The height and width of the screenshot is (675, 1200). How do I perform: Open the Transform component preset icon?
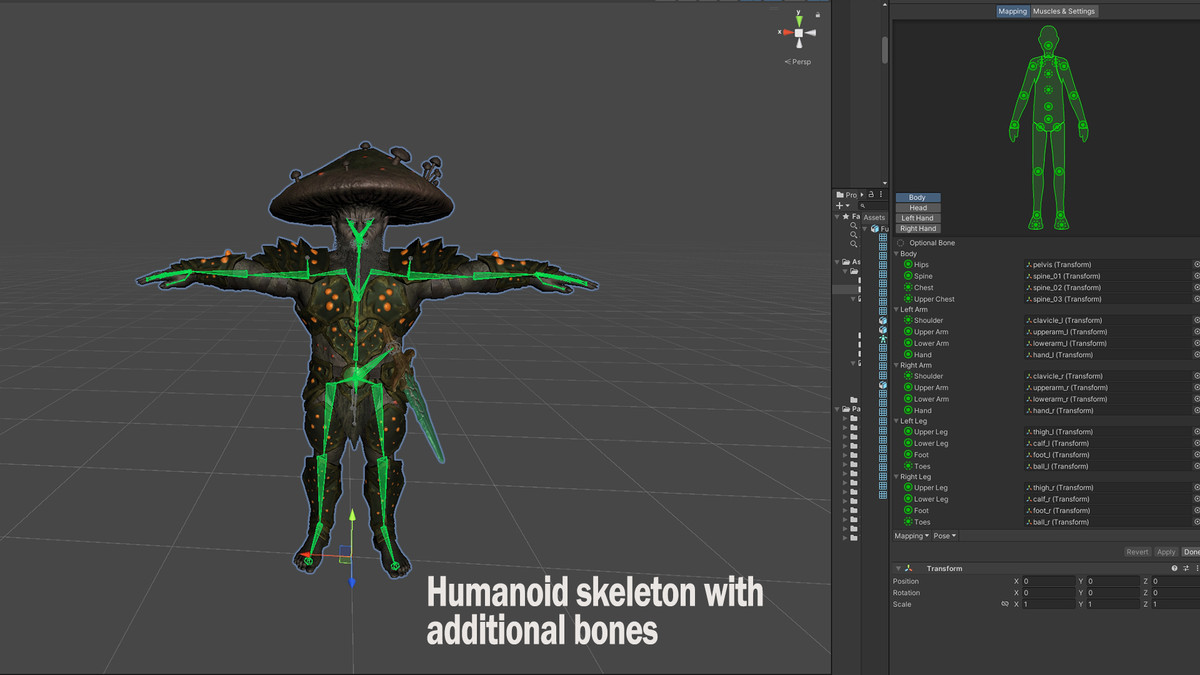tap(1187, 568)
